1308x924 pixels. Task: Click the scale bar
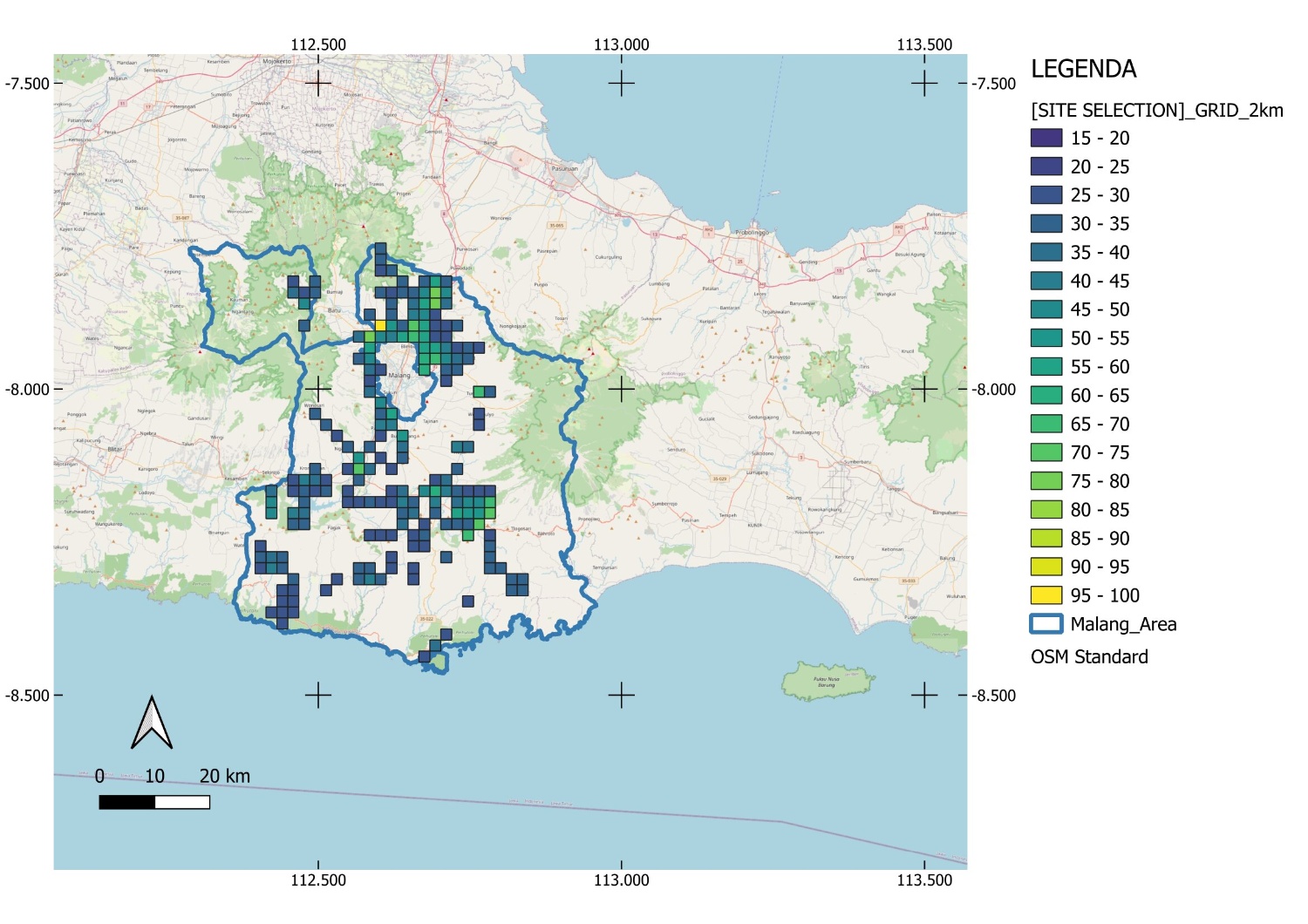point(155,800)
